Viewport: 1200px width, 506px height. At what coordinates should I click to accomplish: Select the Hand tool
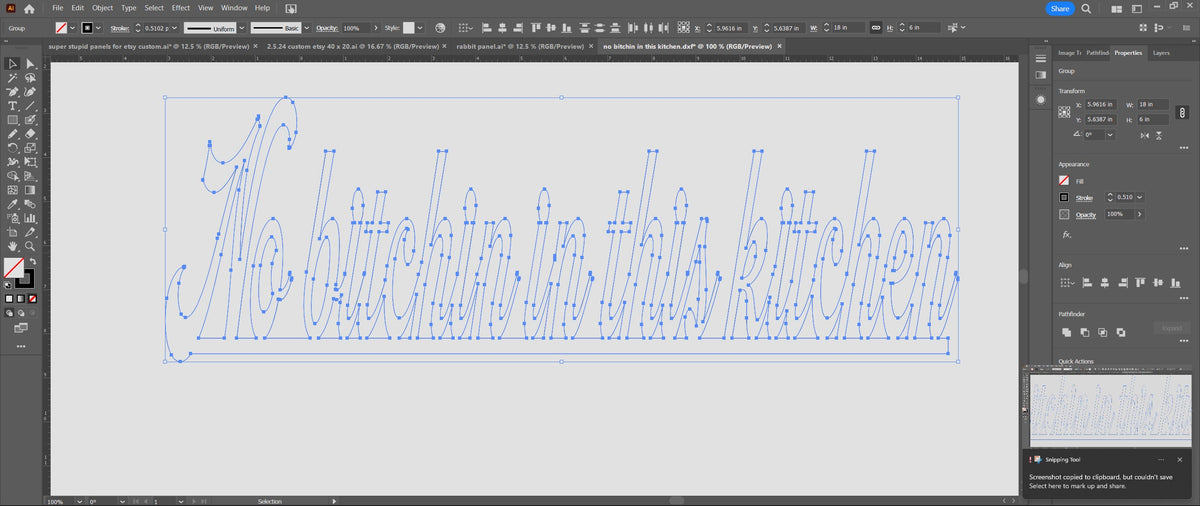coord(12,245)
